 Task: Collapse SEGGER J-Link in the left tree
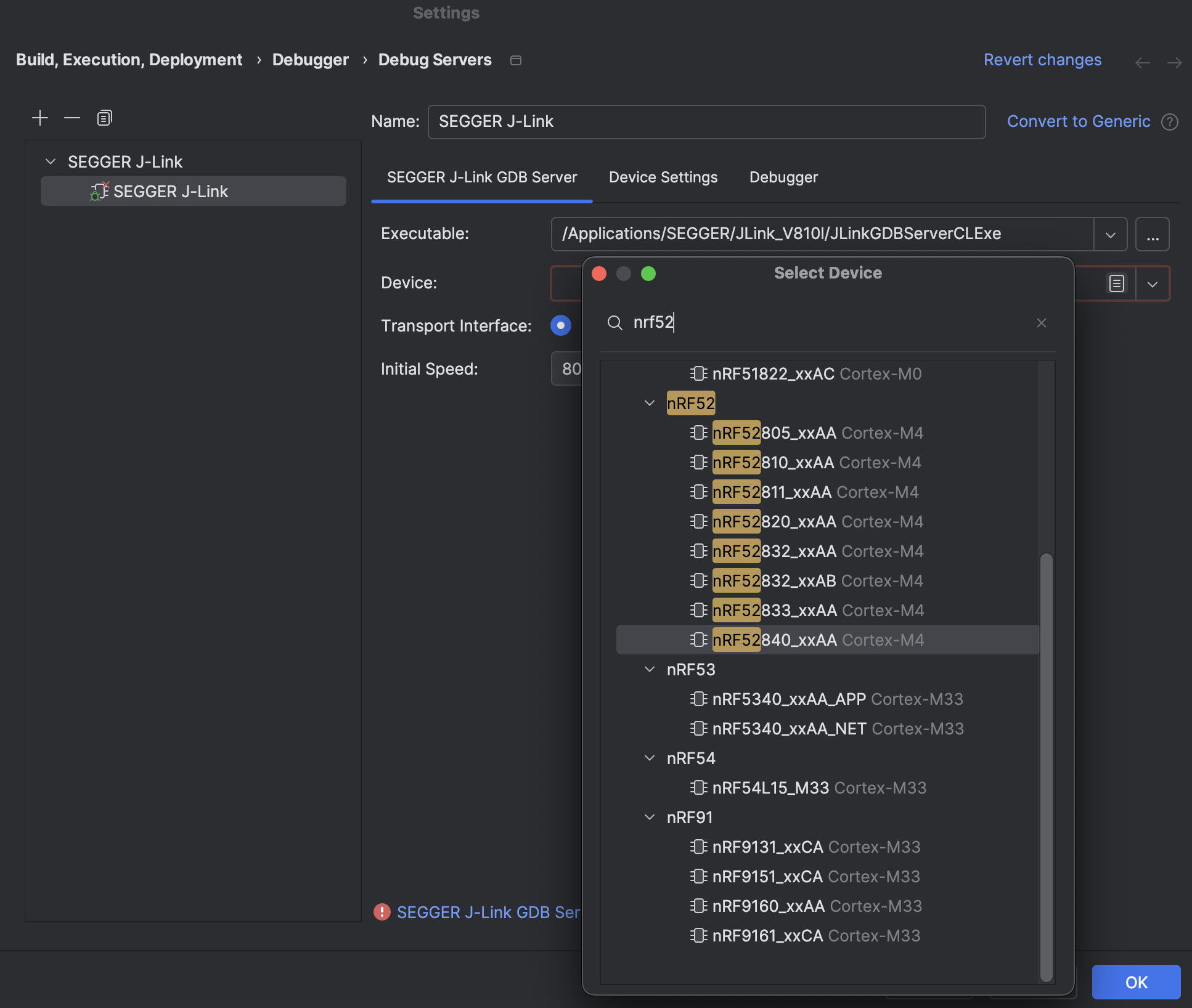(x=50, y=161)
